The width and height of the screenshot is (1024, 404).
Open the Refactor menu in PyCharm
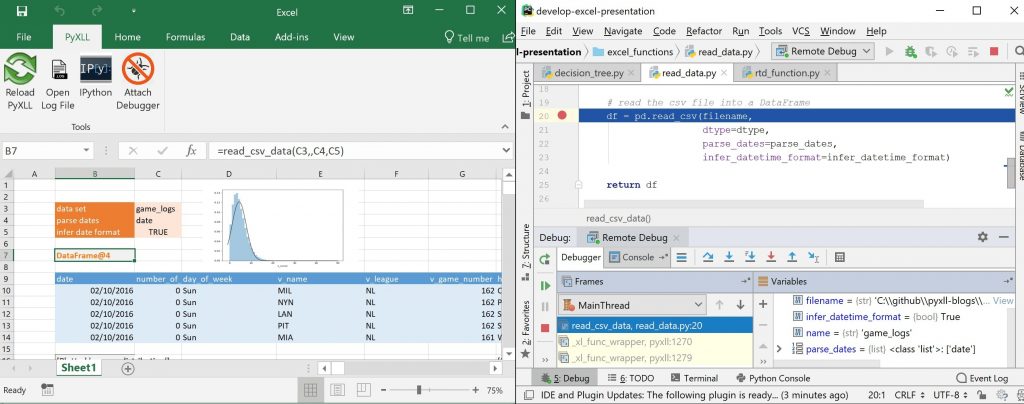[704, 31]
